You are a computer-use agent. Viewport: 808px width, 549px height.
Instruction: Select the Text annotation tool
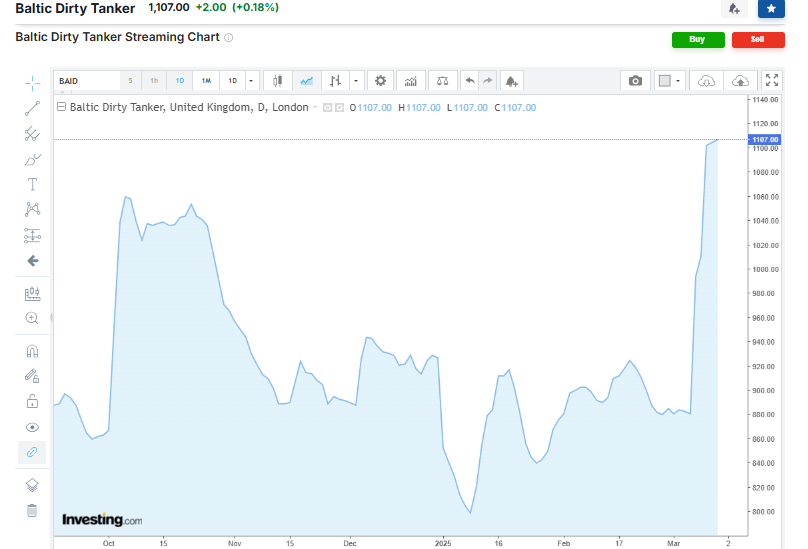32,184
